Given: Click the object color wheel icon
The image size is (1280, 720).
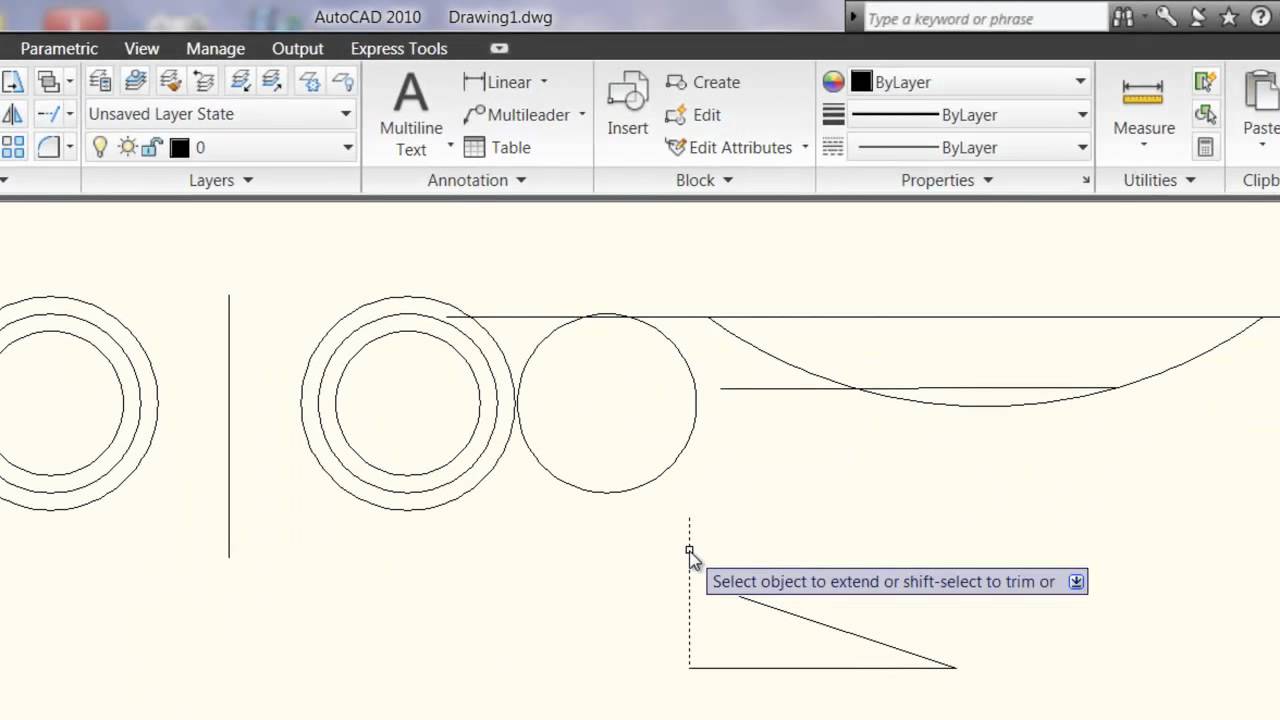Looking at the screenshot, I should [x=833, y=82].
